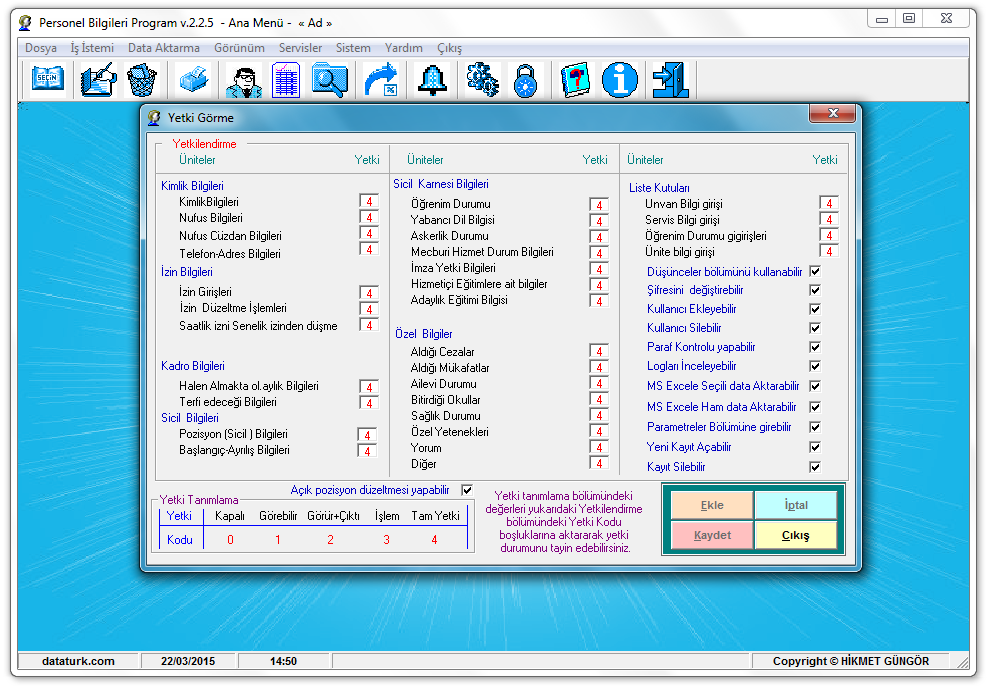Click the Adaylık Eğitimi Bilgisi yetki field

pyautogui.click(x=599, y=301)
